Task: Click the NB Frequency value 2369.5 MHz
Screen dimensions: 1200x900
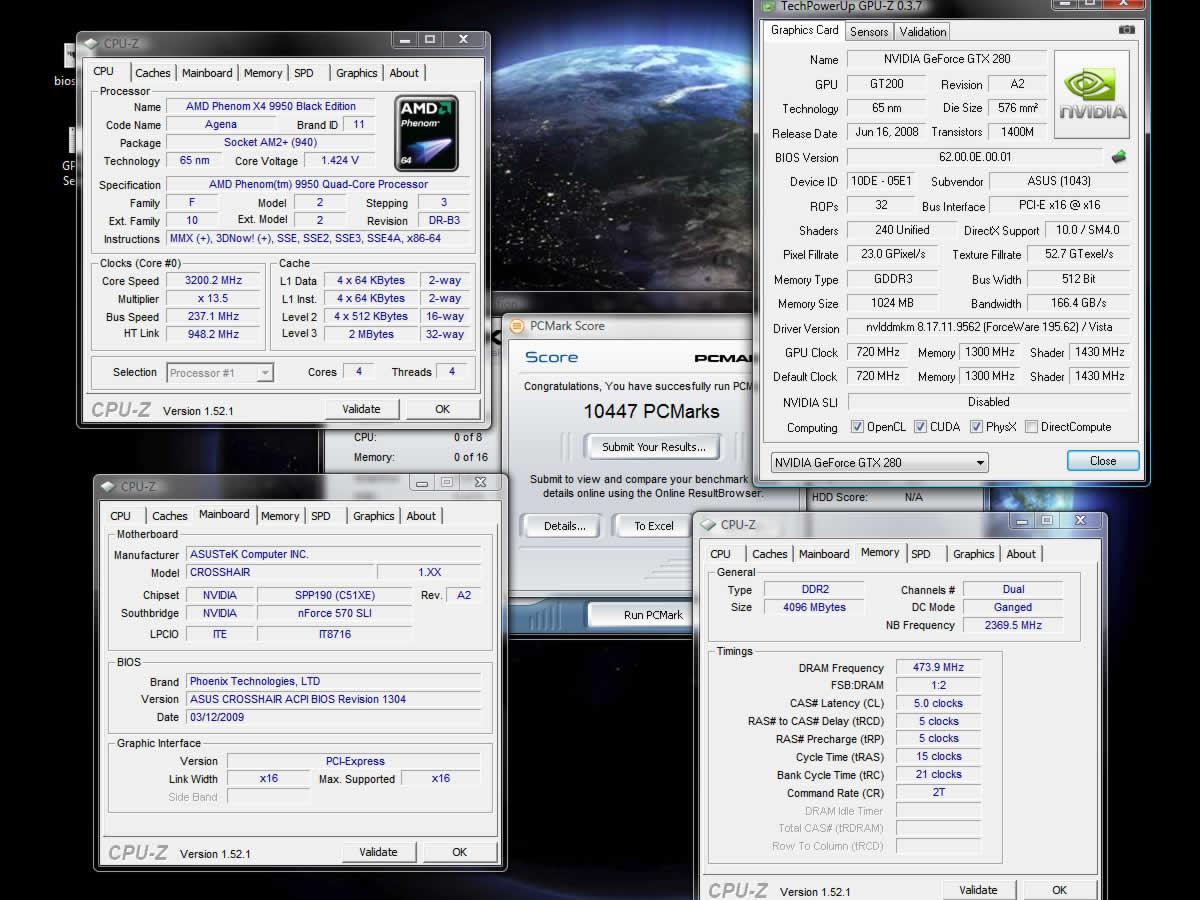Action: tap(1013, 625)
